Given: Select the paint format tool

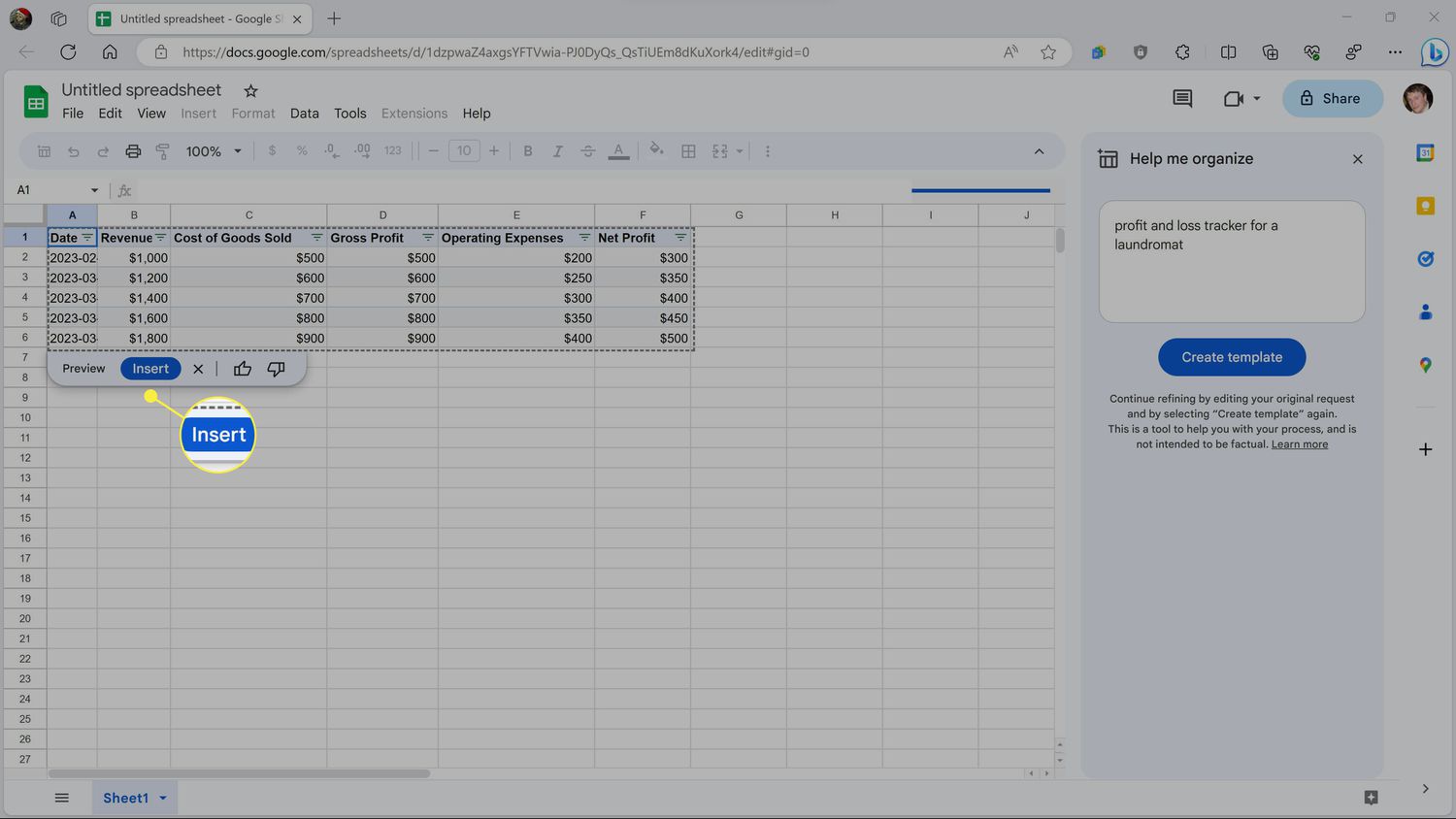Looking at the screenshot, I should (162, 151).
